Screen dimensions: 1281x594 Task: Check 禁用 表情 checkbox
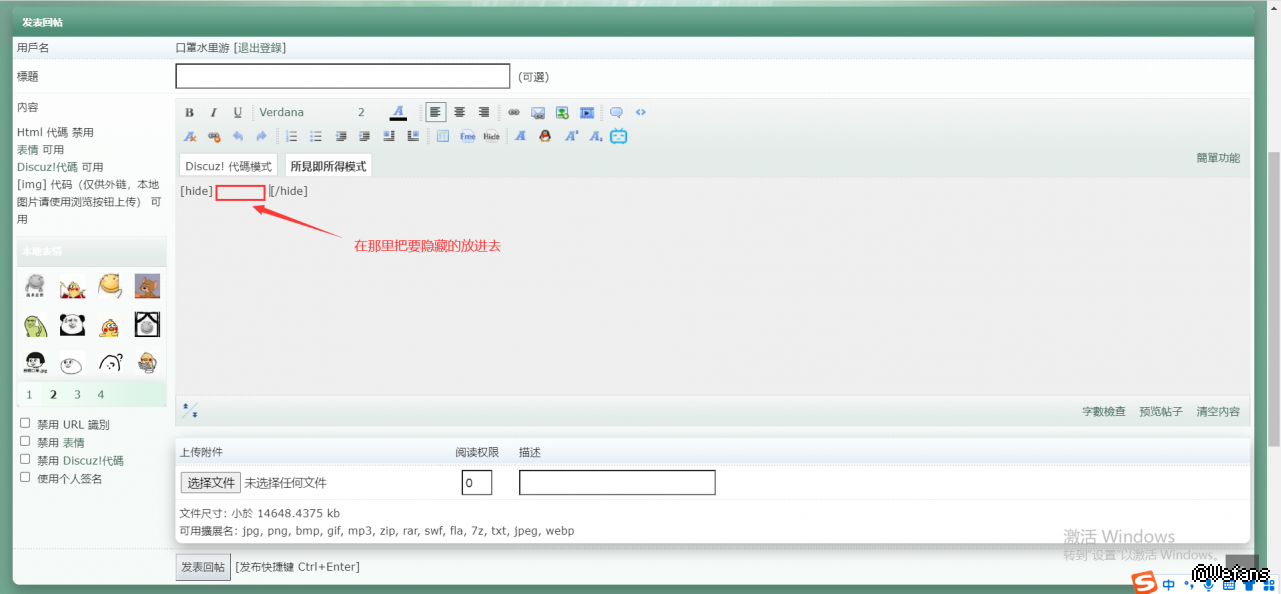(25, 441)
